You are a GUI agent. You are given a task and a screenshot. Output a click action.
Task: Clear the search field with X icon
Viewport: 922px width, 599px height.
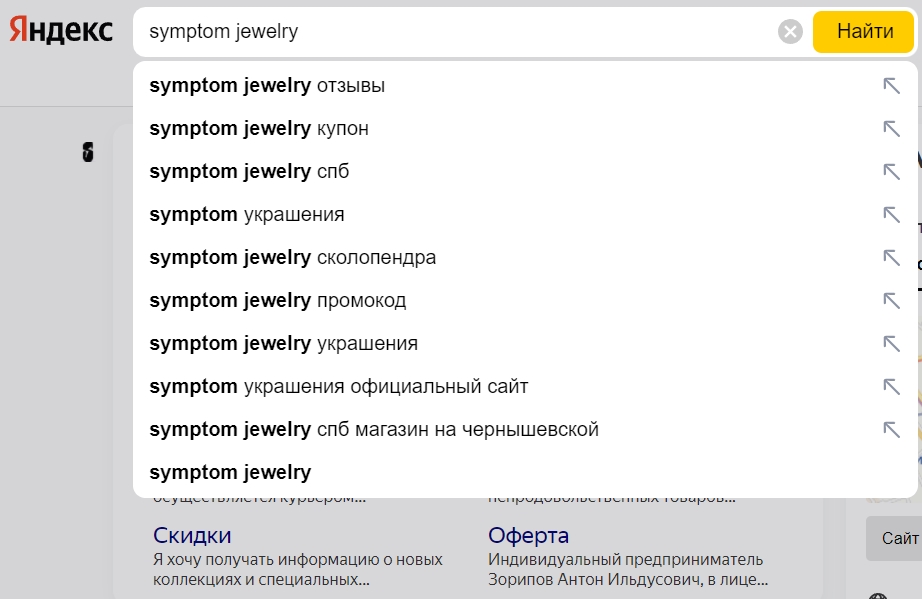(x=790, y=32)
